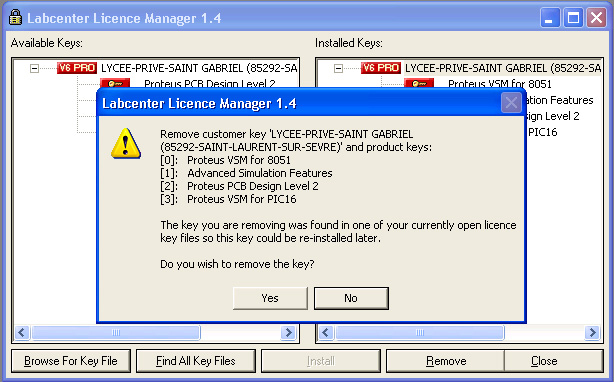Click V6 PRO badge in Available Keys
Screen dimensions: 614x382
pyautogui.click(x=77, y=68)
